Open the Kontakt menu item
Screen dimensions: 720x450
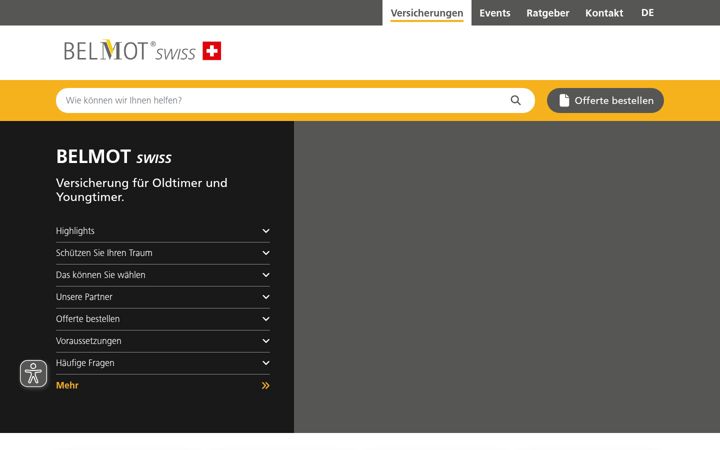point(604,13)
